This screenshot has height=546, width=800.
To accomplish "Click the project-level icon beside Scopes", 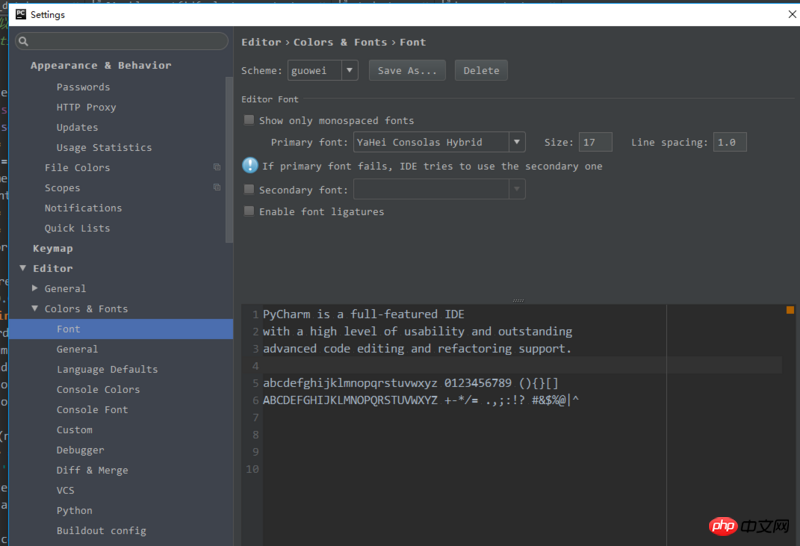I will tap(217, 188).
